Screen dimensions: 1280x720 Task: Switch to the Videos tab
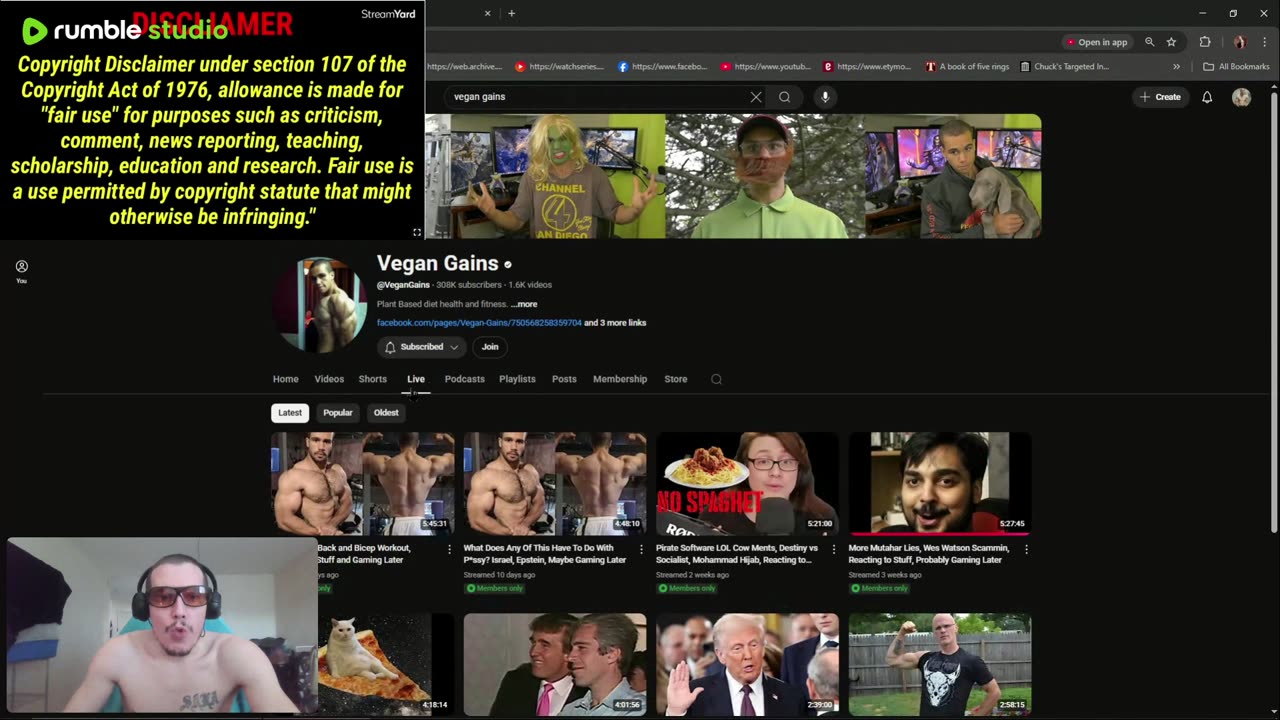tap(329, 379)
